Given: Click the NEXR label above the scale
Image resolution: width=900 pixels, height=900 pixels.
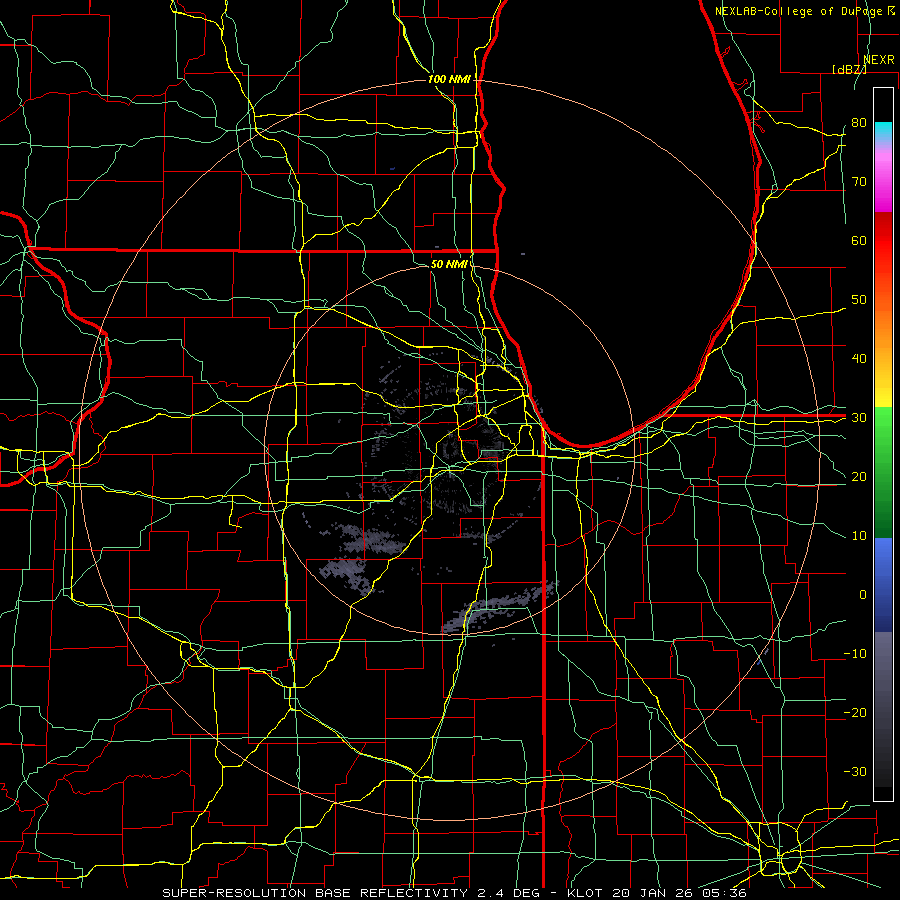Looking at the screenshot, I should click(x=878, y=60).
